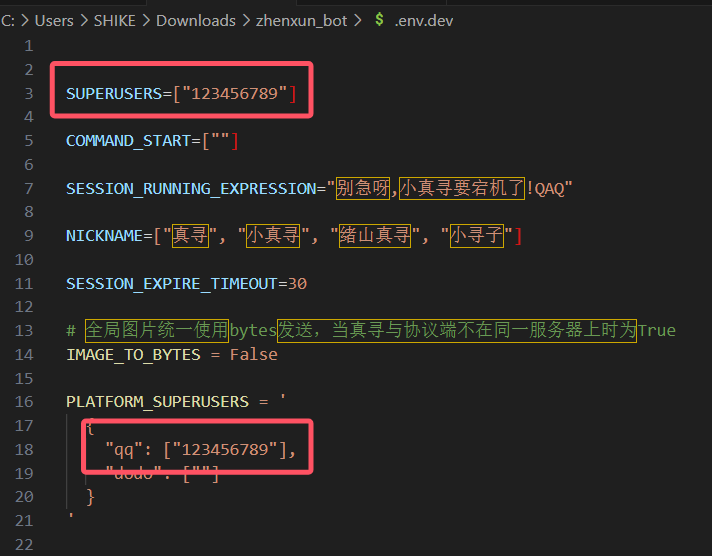Click line number 16 in the gutter

25,402
